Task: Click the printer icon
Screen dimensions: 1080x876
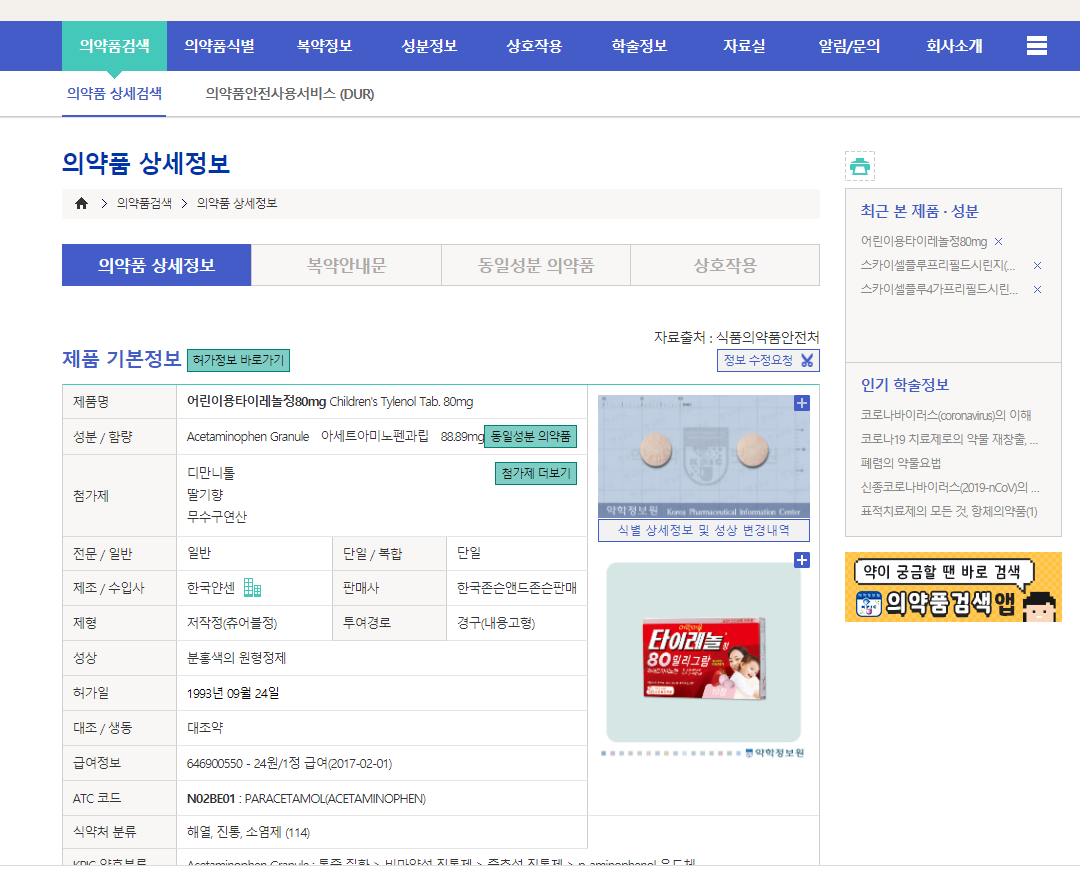Action: pyautogui.click(x=860, y=166)
